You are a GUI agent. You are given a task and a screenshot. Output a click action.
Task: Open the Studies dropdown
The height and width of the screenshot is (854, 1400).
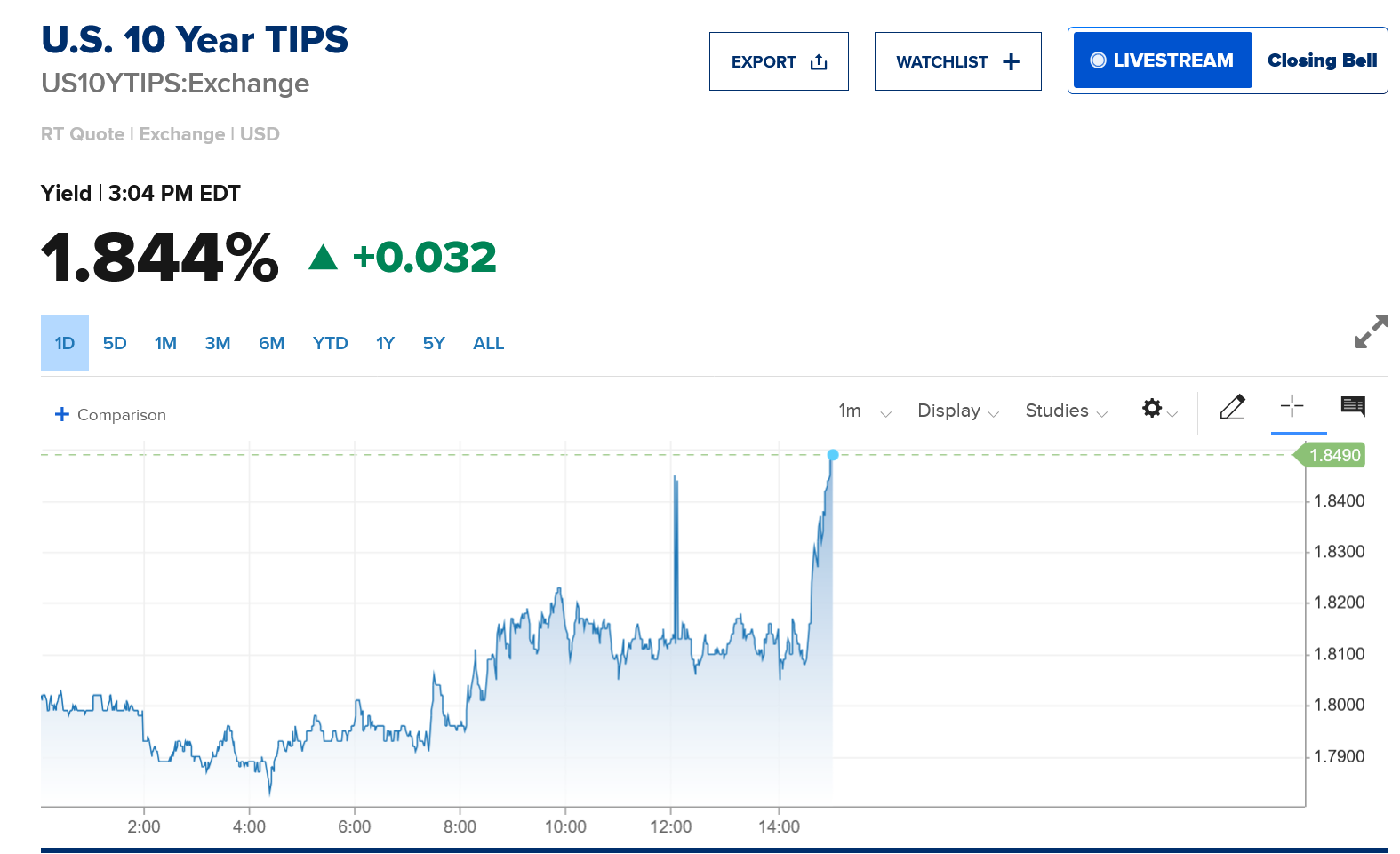[x=1066, y=411]
